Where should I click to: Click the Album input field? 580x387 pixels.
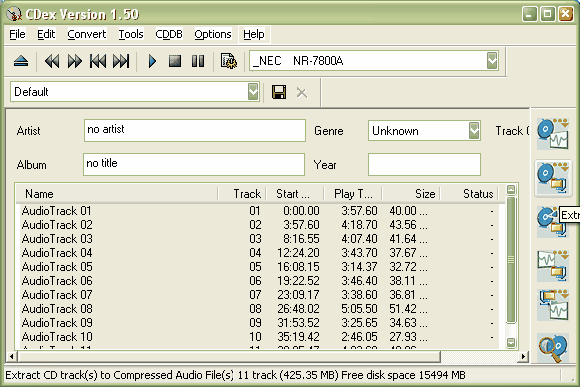(194, 164)
